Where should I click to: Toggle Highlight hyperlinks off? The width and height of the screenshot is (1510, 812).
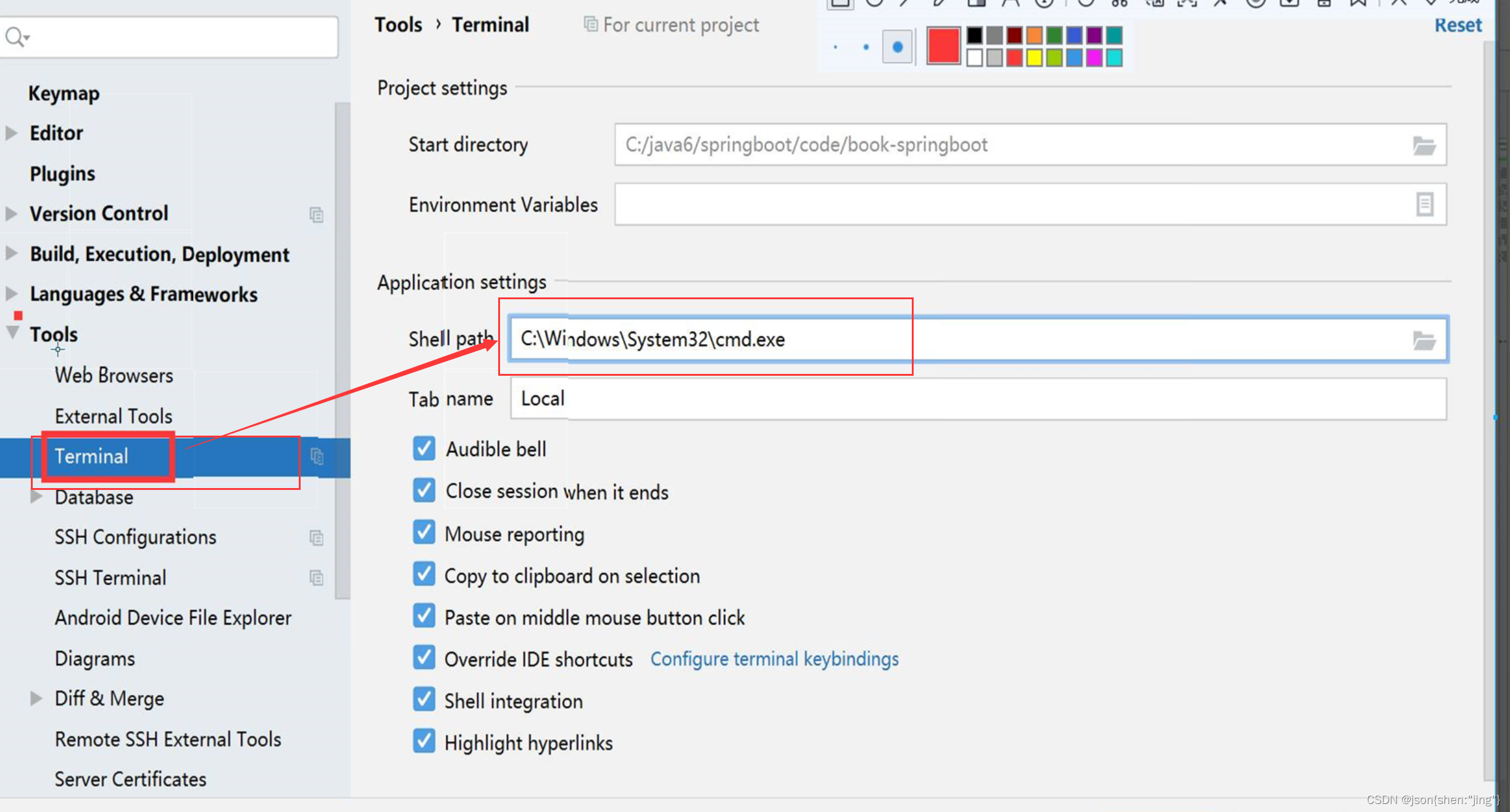(424, 741)
